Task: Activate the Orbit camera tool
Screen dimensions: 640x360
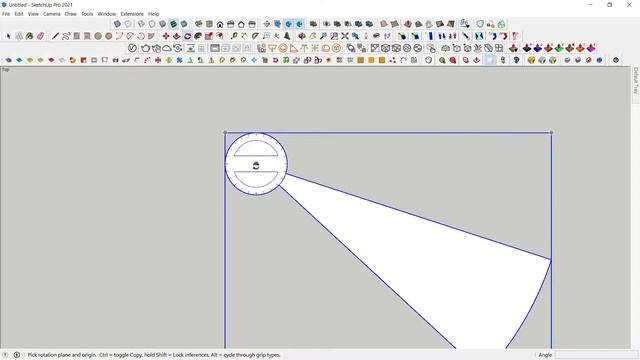Action: pyautogui.click(x=302, y=36)
